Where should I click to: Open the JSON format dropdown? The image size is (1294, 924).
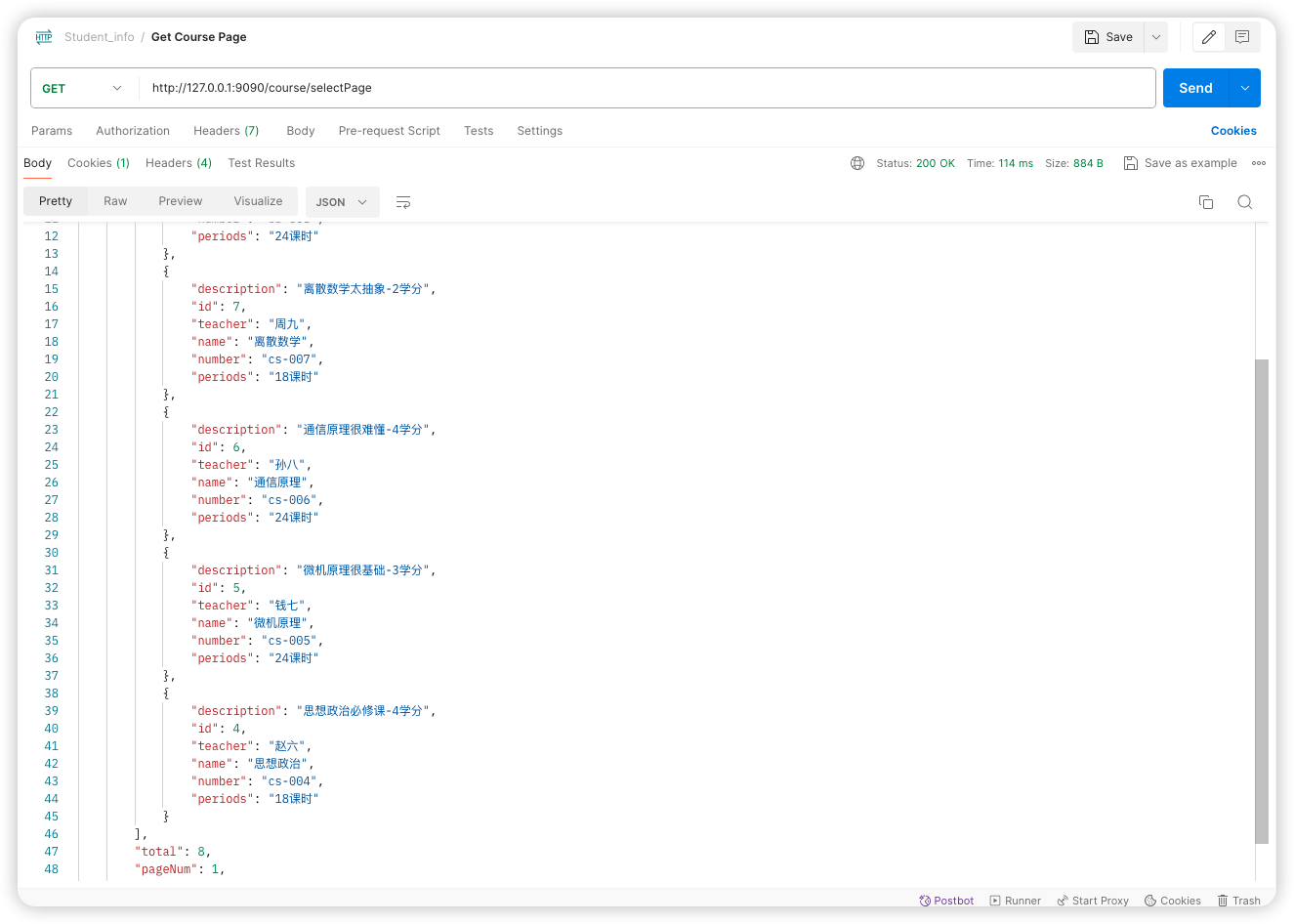click(x=342, y=202)
